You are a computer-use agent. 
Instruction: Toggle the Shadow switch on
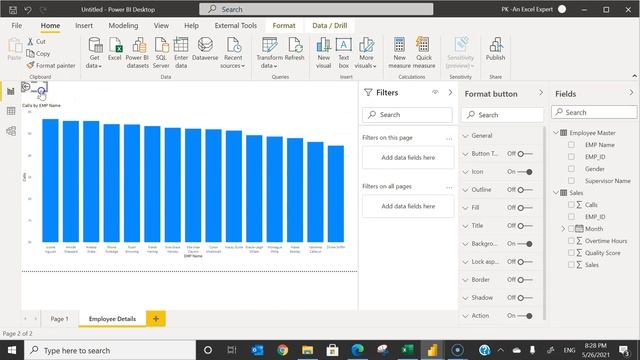click(525, 298)
